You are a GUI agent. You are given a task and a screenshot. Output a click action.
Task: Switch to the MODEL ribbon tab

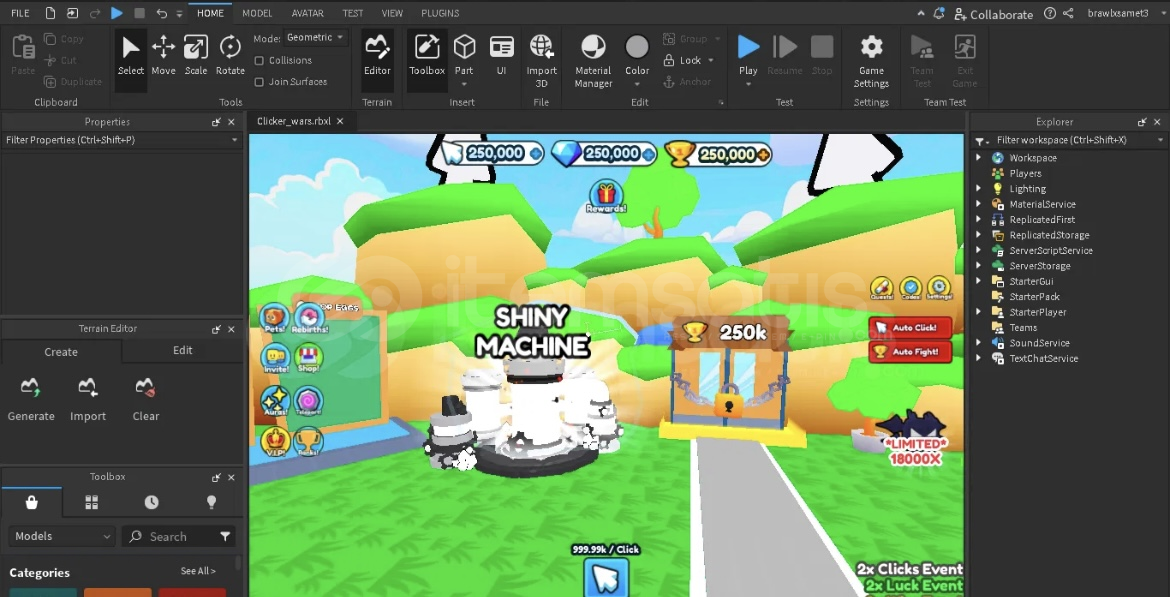(x=257, y=13)
